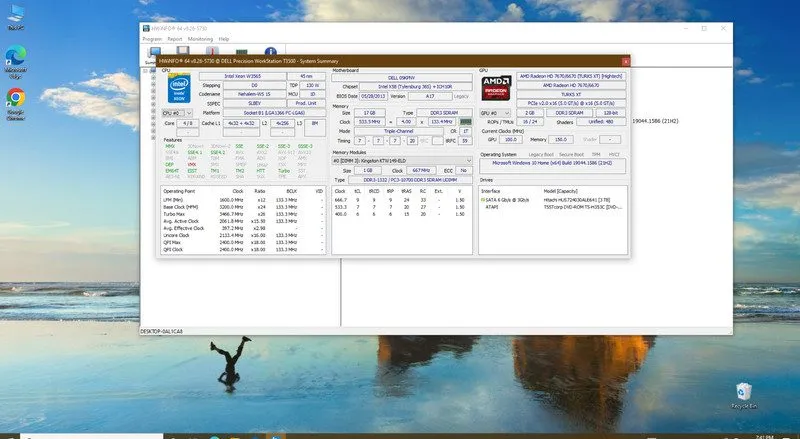
Task: Click the 4x256 L2 cache field
Action: (283, 124)
